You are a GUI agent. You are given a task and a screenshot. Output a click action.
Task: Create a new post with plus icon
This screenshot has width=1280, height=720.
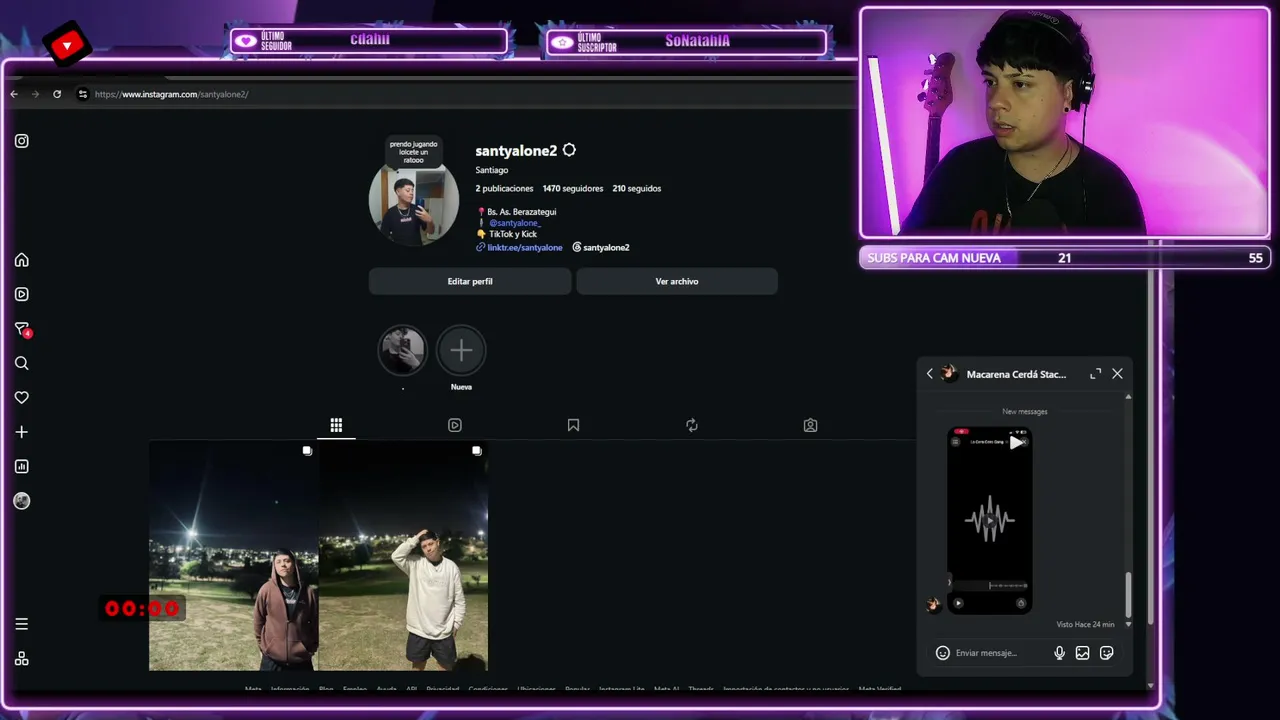point(21,432)
